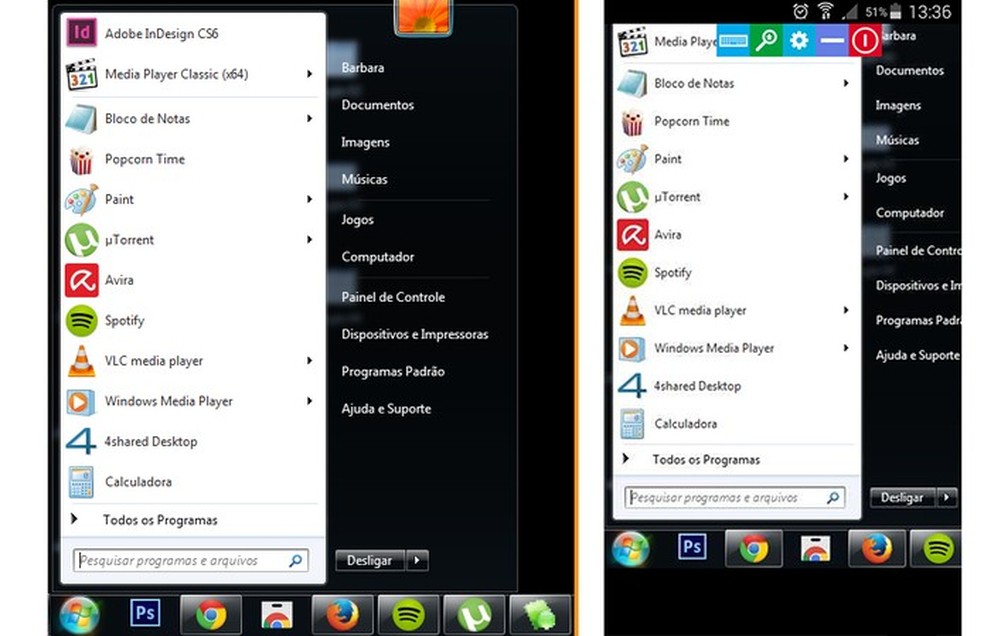
Task: Open Jogos in left Start menu
Action: pos(358,220)
